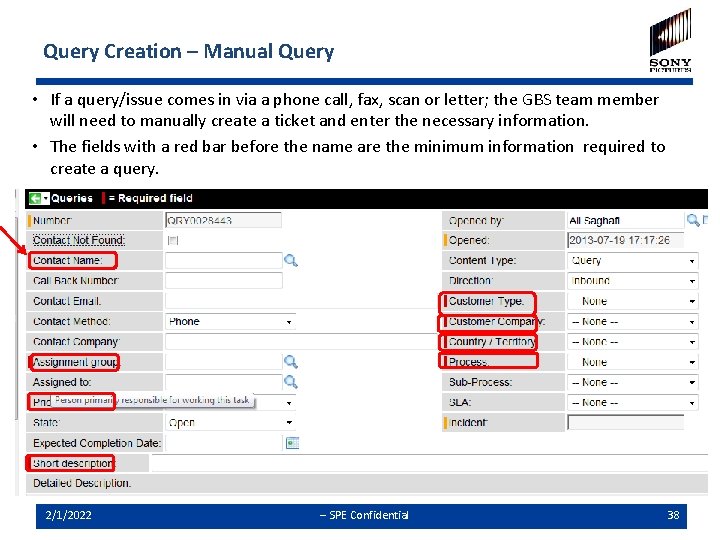Open the Customer Company dropdown

coord(633,321)
